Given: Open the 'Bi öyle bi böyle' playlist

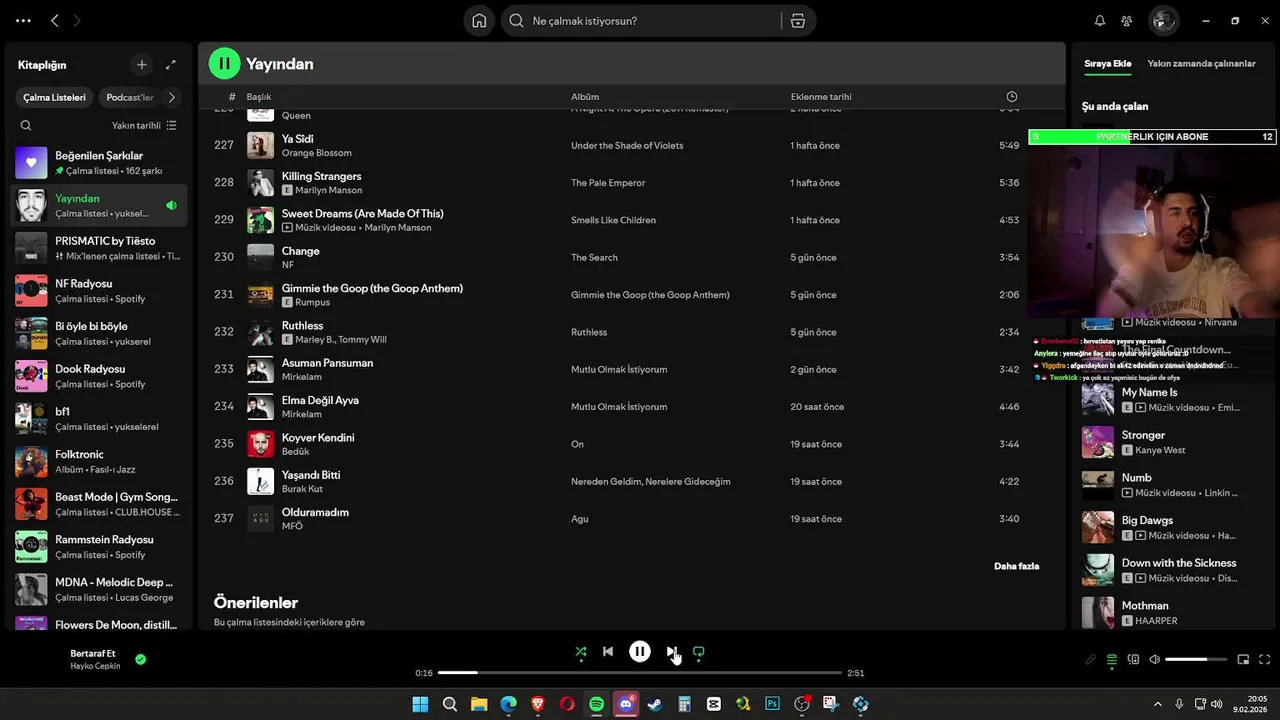Looking at the screenshot, I should [99, 333].
